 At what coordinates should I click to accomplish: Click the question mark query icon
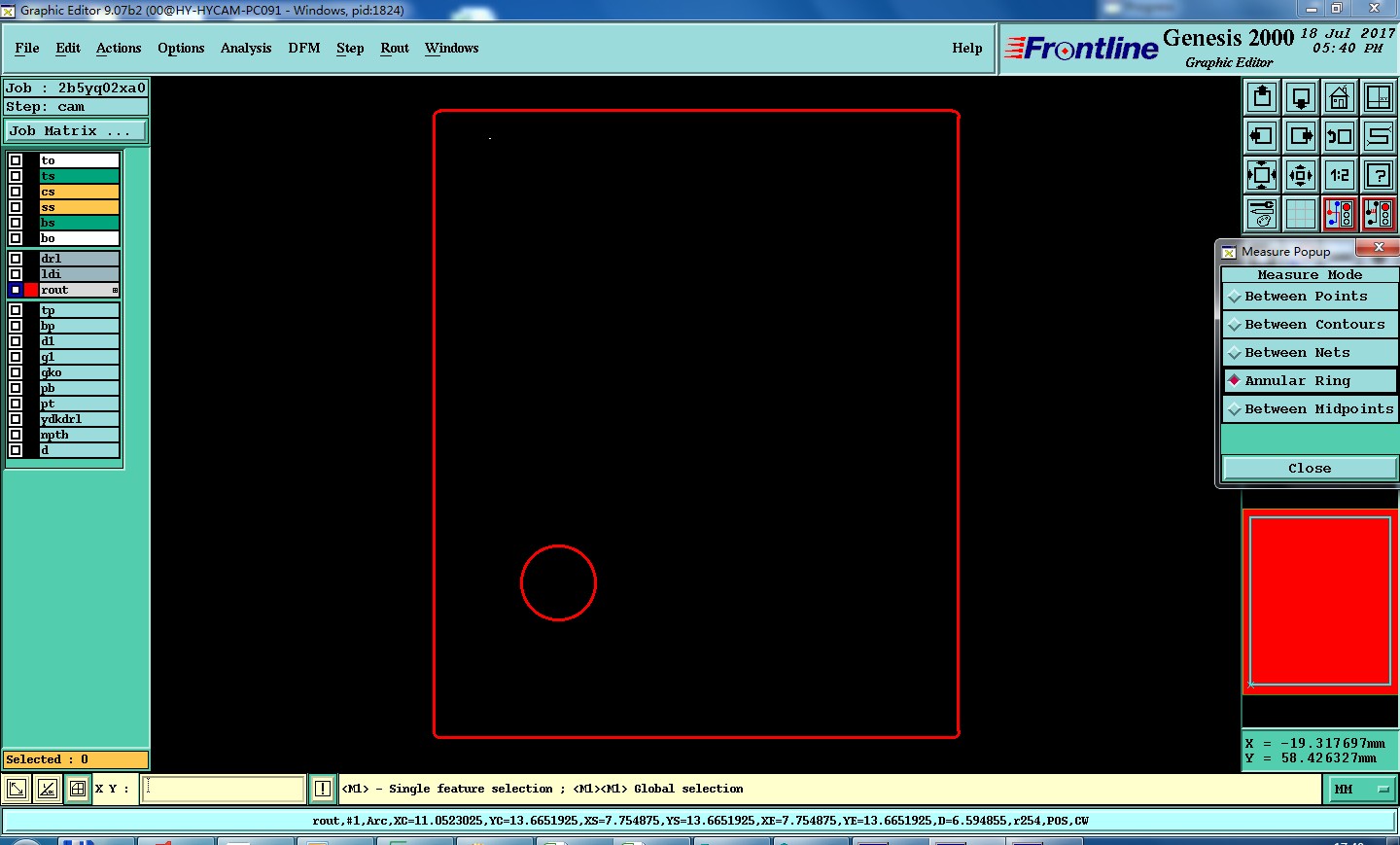pos(1379,175)
